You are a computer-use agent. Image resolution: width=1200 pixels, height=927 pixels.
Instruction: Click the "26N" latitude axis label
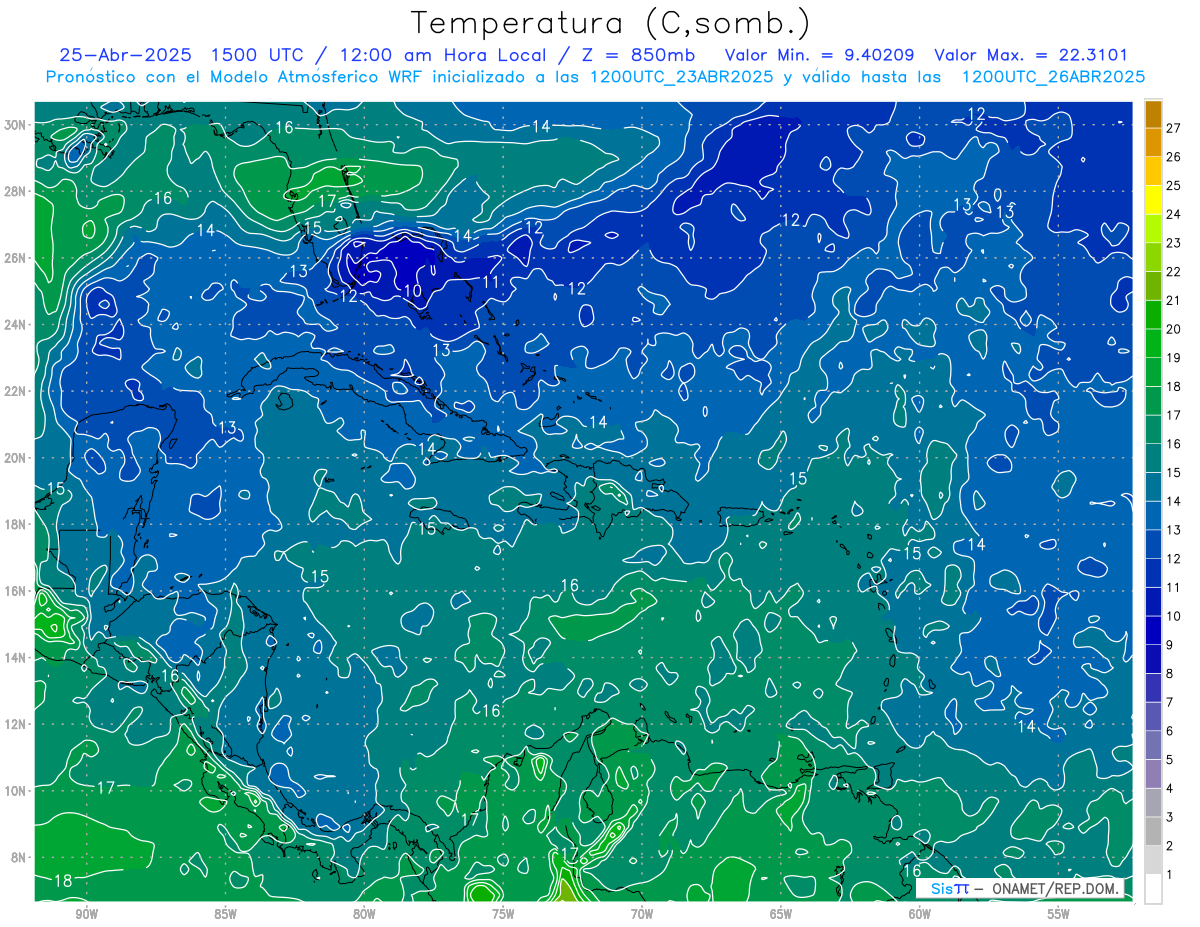point(15,258)
